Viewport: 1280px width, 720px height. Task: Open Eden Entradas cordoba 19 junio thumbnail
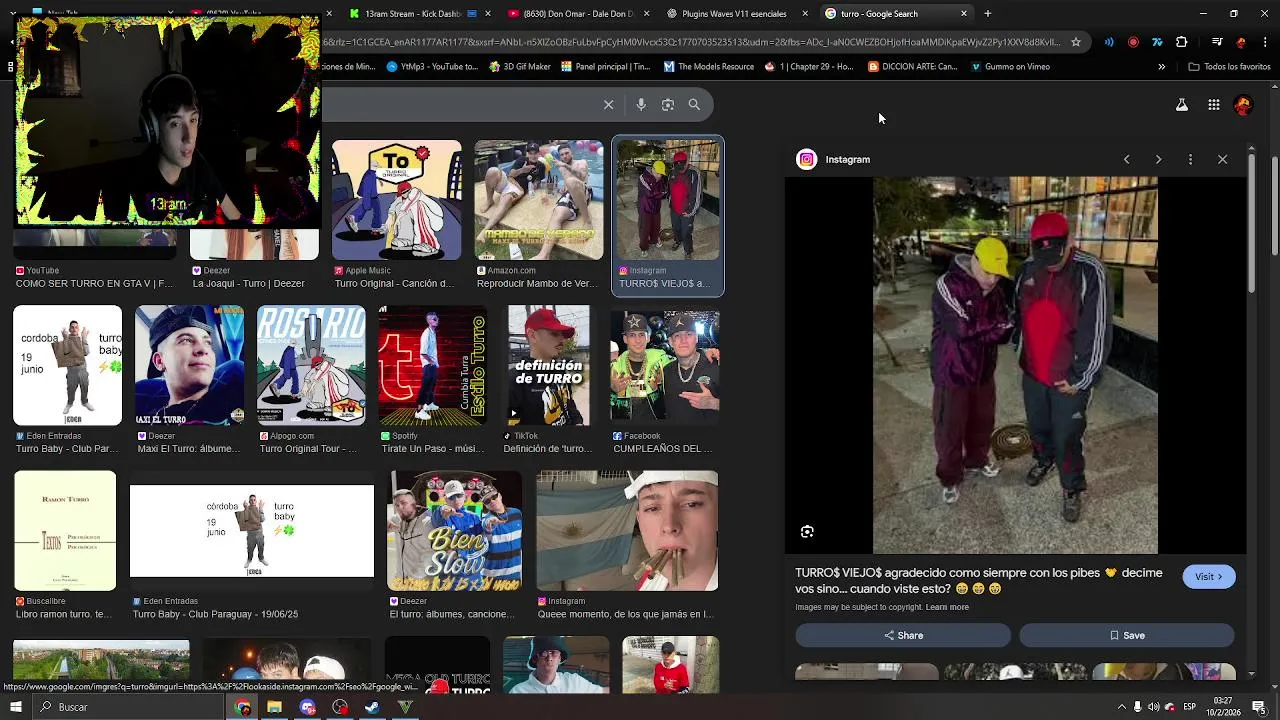(x=67, y=365)
